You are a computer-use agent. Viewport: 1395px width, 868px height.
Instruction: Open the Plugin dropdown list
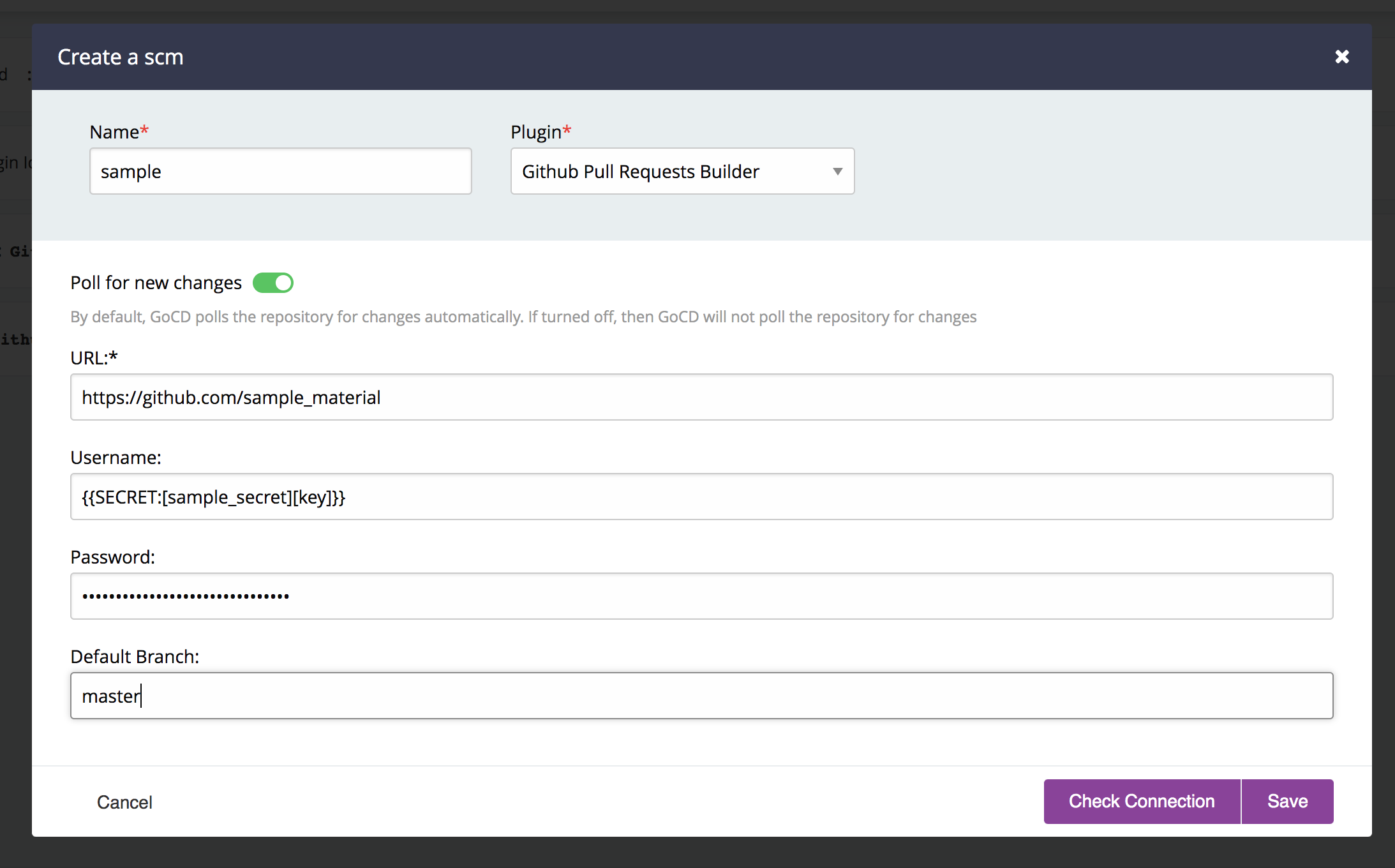(x=682, y=171)
